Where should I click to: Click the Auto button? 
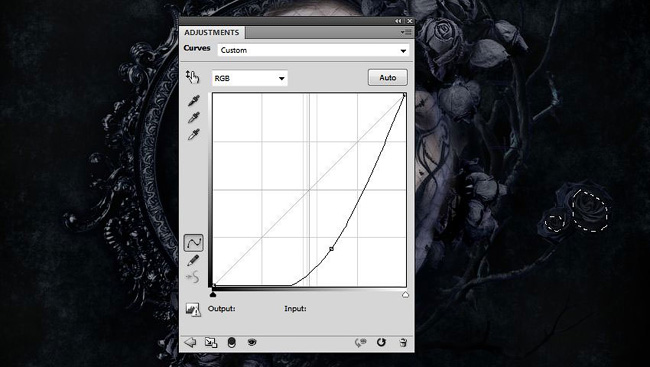coord(388,78)
